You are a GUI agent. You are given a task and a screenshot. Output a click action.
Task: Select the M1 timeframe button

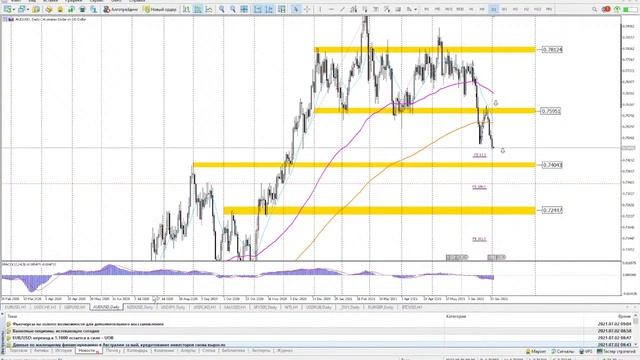pyautogui.click(x=427, y=9)
